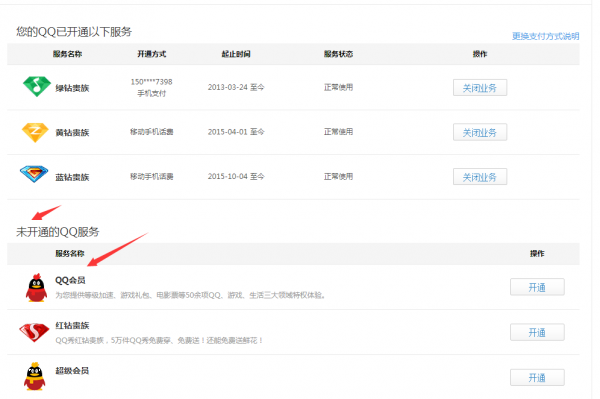Select the 黄钻贵族 service name
The image size is (600, 399).
[x=72, y=133]
